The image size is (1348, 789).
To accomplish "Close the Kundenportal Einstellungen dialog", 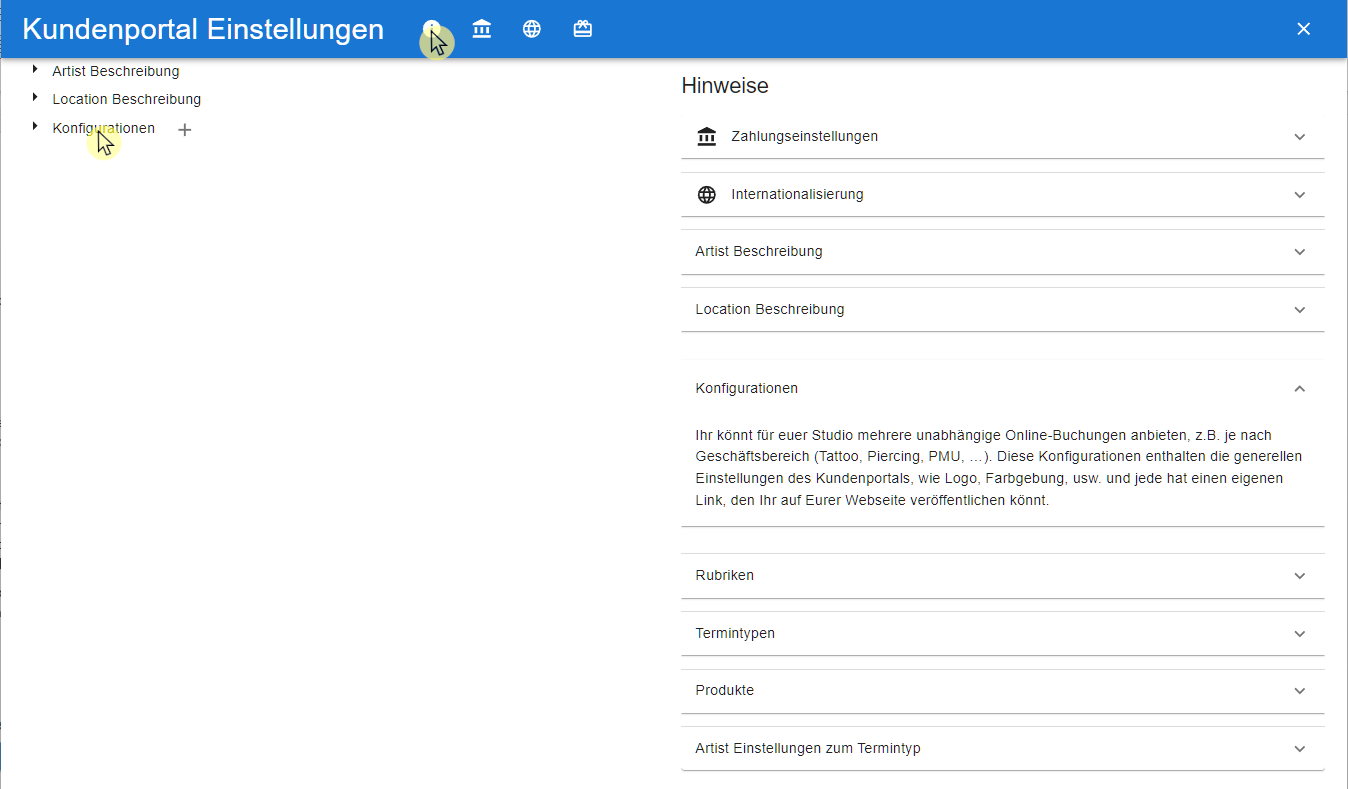I will 1303,29.
